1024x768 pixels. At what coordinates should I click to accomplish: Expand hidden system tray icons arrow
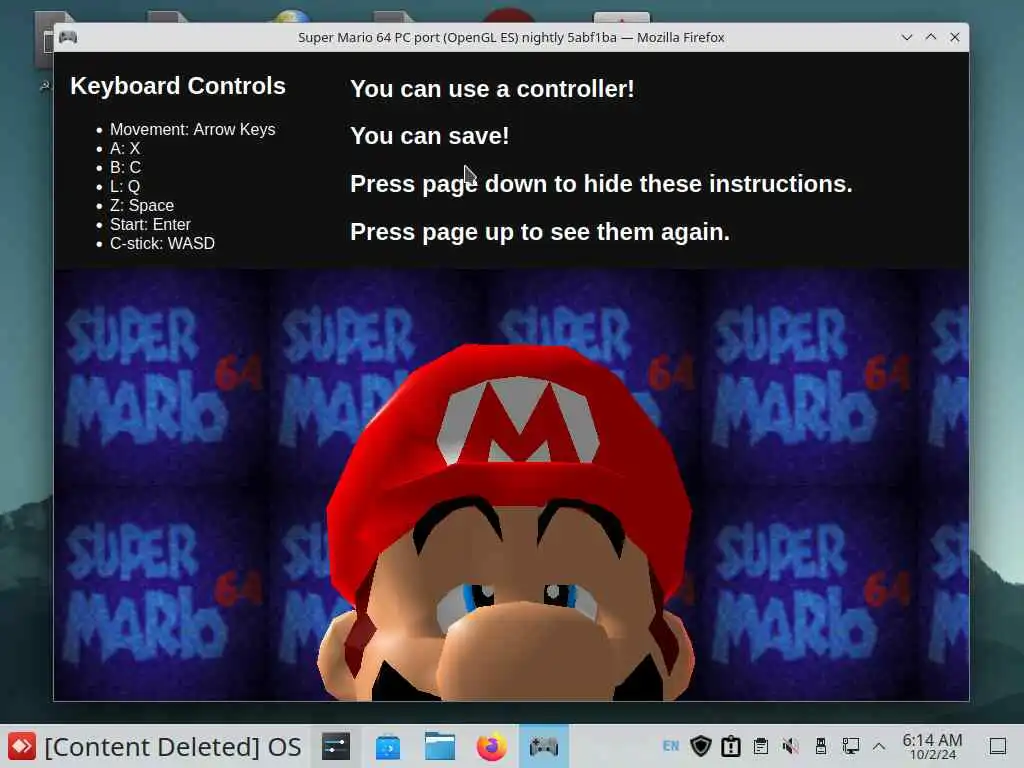[879, 746]
